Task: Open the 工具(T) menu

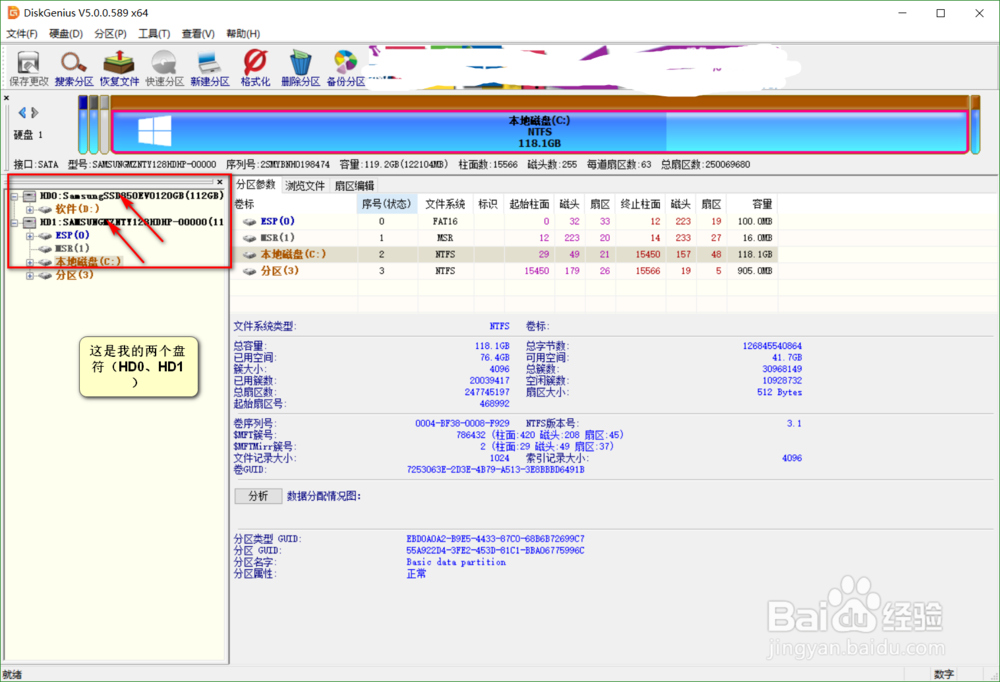Action: tap(154, 33)
